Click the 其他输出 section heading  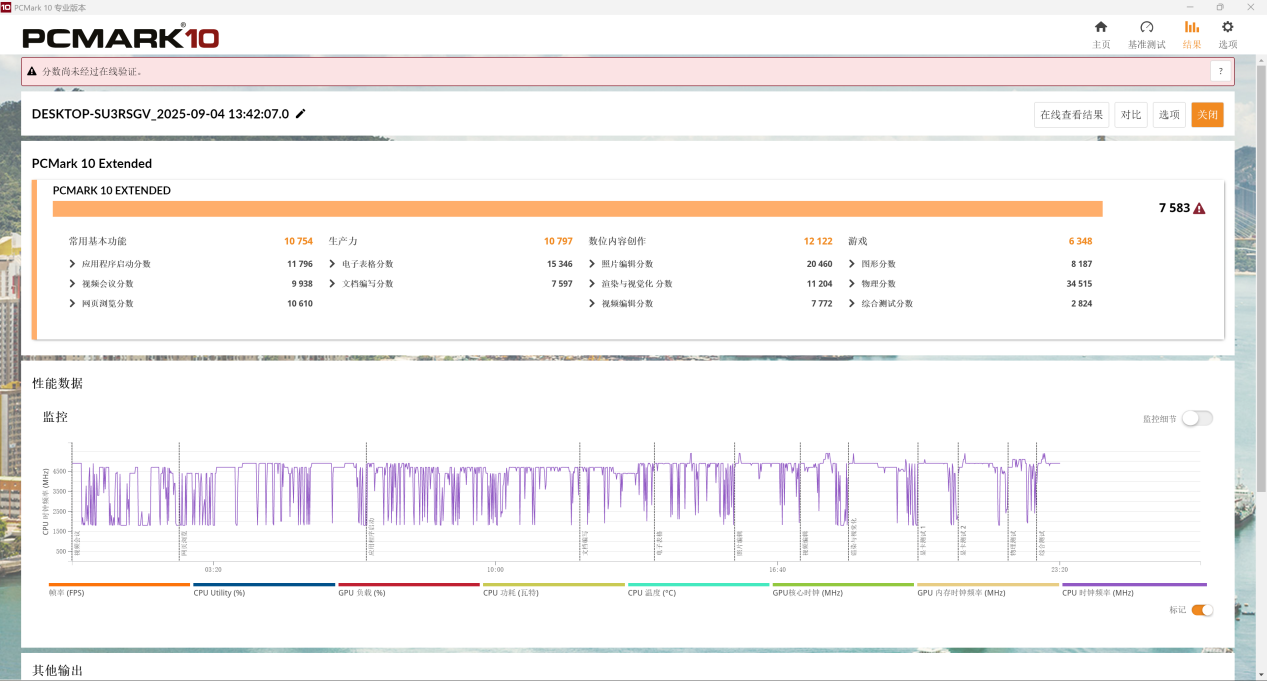click(57, 670)
